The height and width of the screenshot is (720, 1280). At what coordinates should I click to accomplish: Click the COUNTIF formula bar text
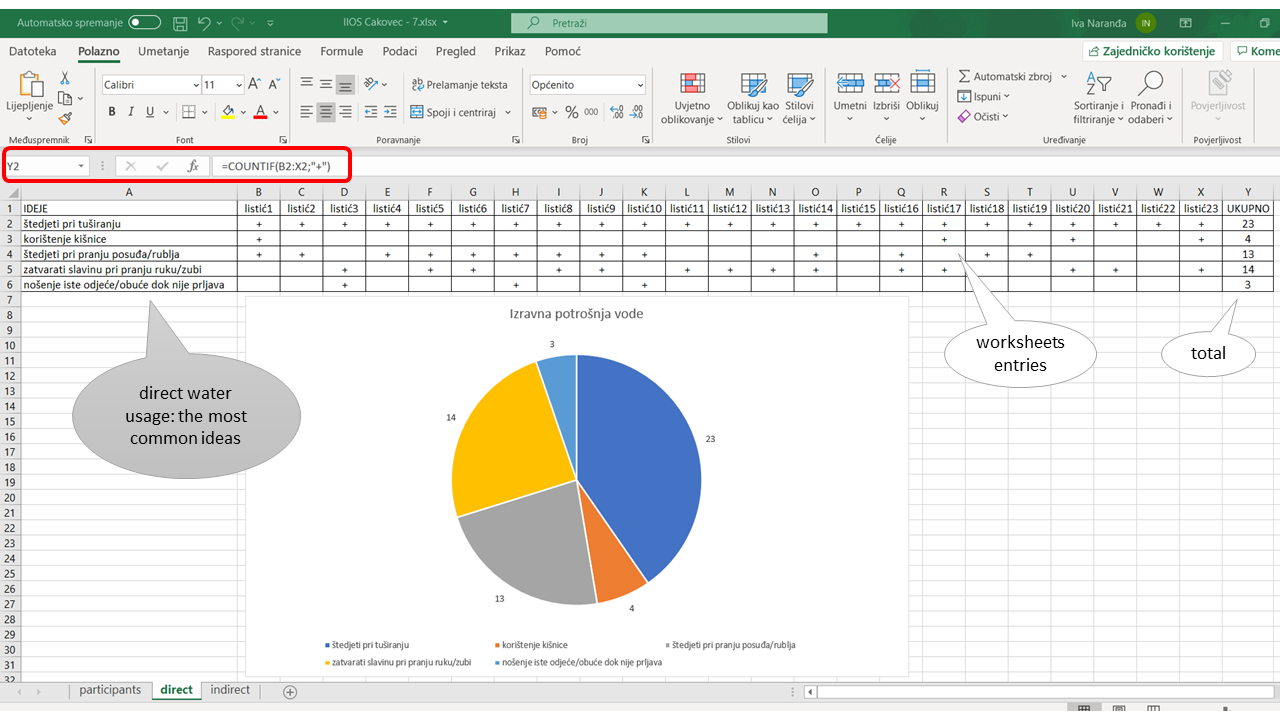[276, 166]
